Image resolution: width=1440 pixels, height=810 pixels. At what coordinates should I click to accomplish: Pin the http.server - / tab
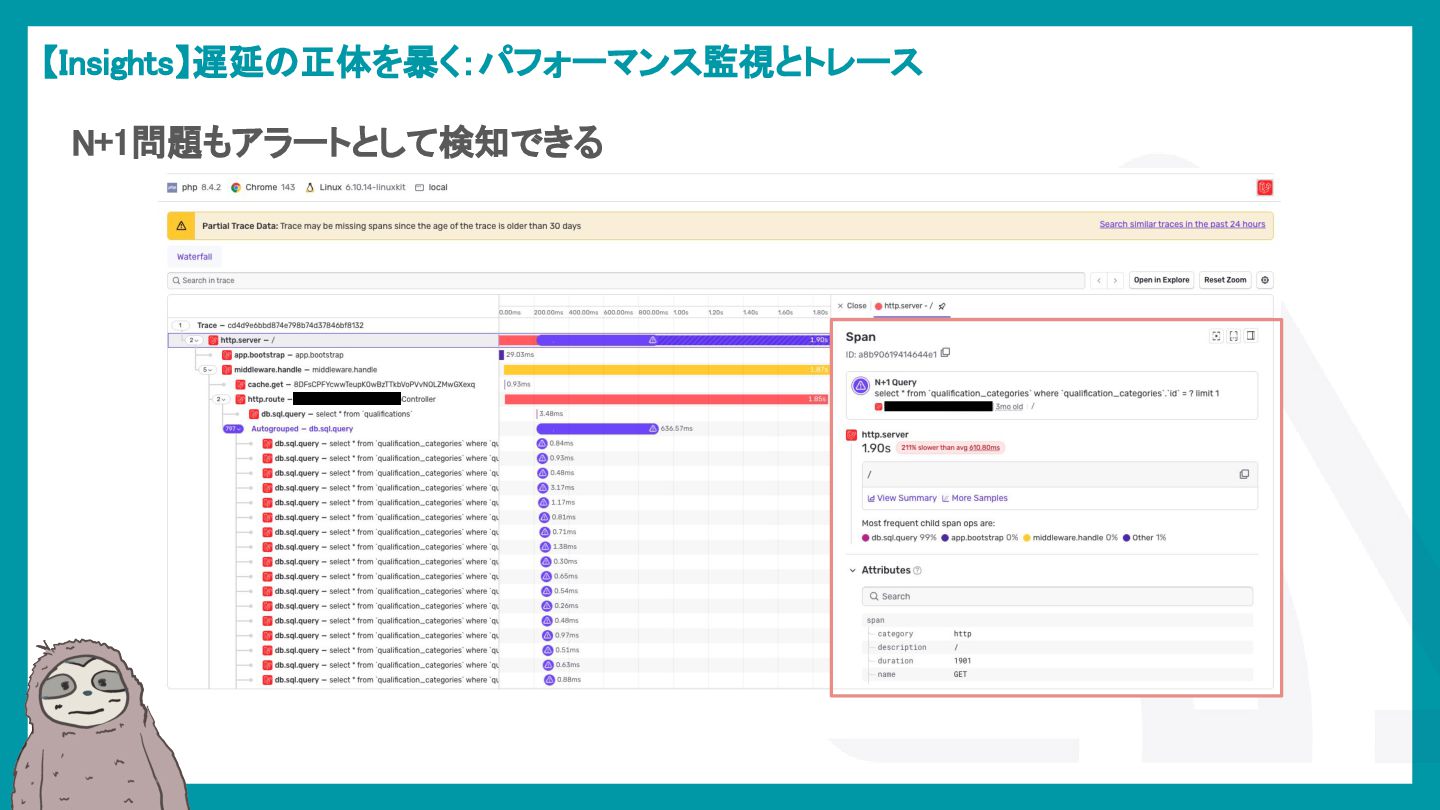coord(942,306)
